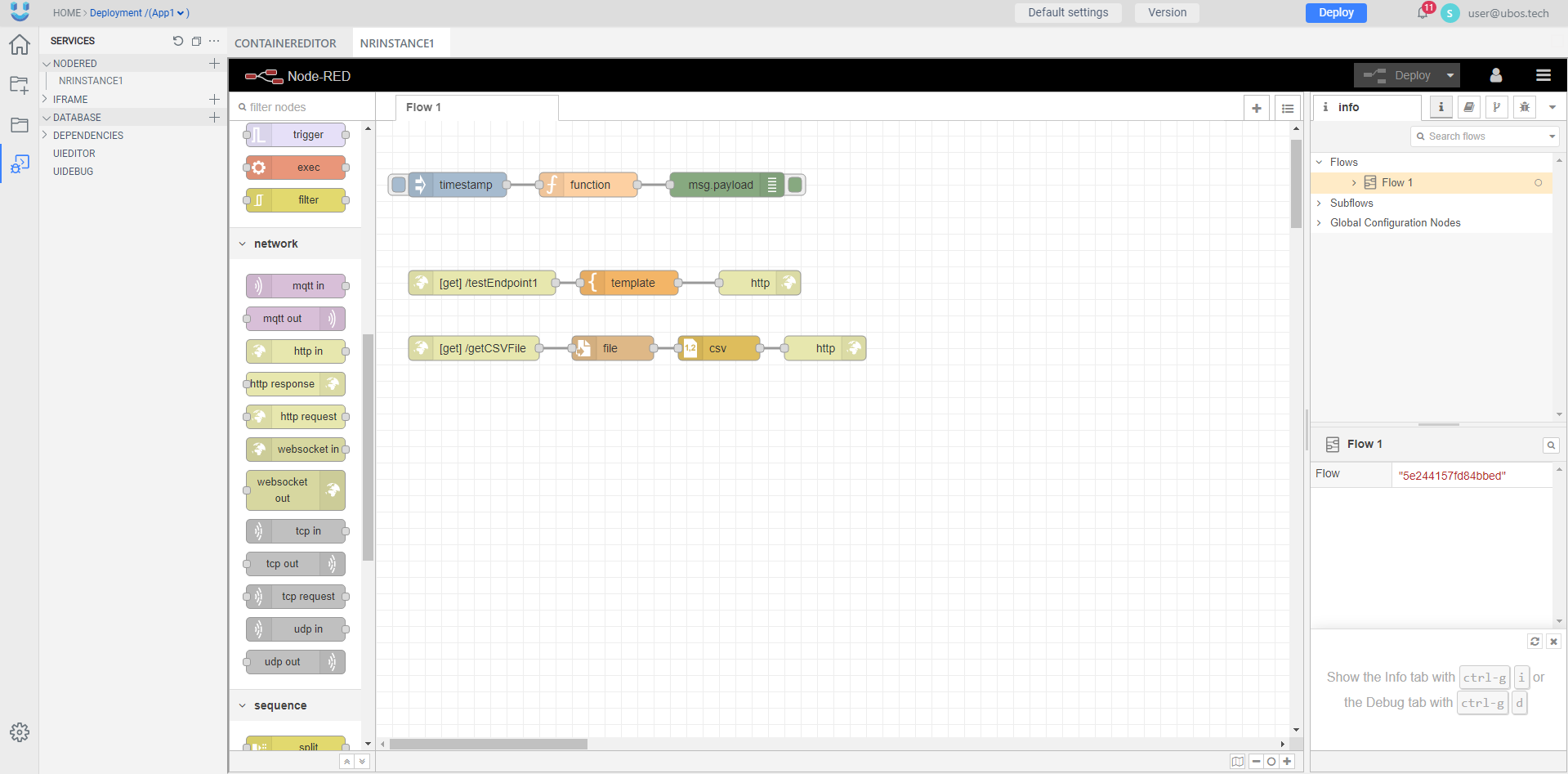Refresh the SERVICES panel

[x=178, y=41]
